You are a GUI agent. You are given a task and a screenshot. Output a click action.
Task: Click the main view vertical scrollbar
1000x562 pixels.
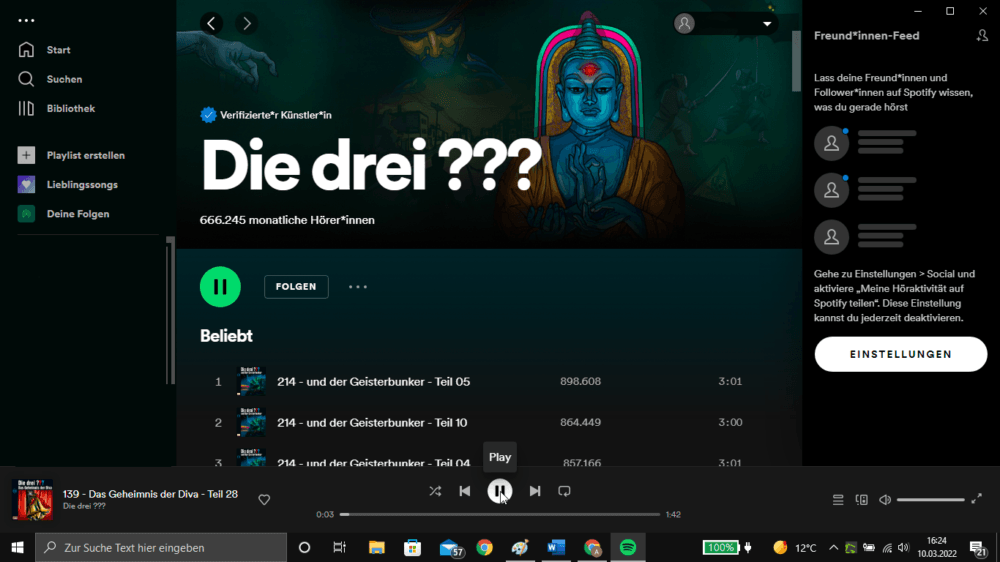coord(796,61)
